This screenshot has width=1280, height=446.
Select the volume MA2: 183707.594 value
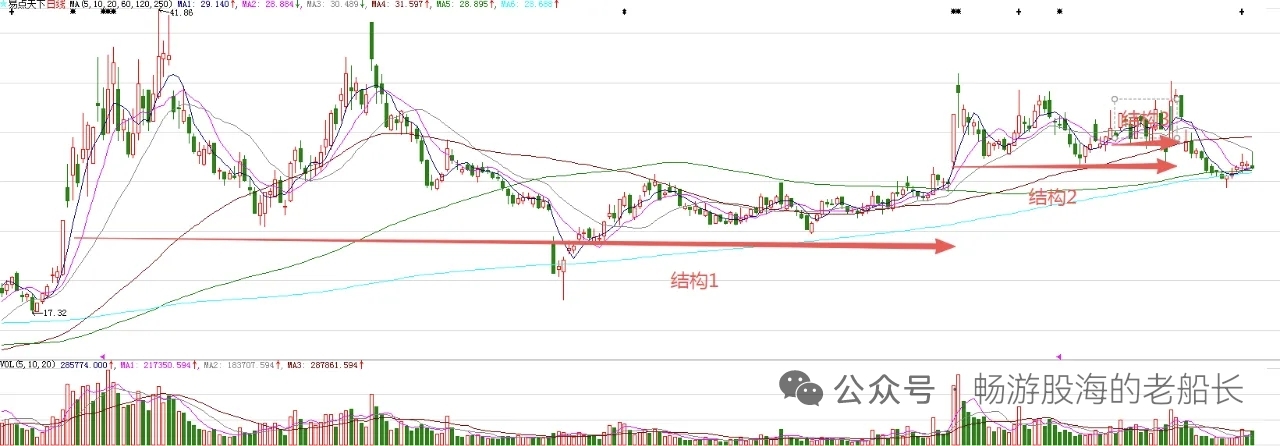coord(239,365)
